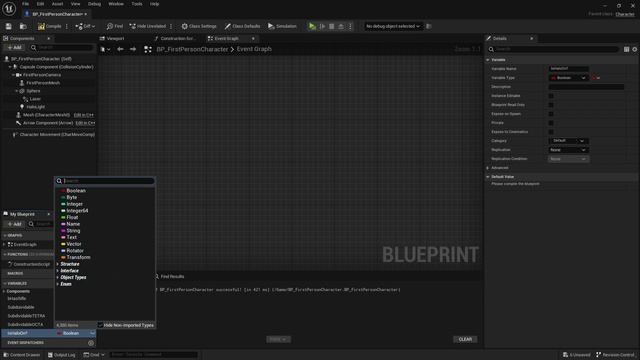
Task: Open the Asset menu
Action: 58,4
